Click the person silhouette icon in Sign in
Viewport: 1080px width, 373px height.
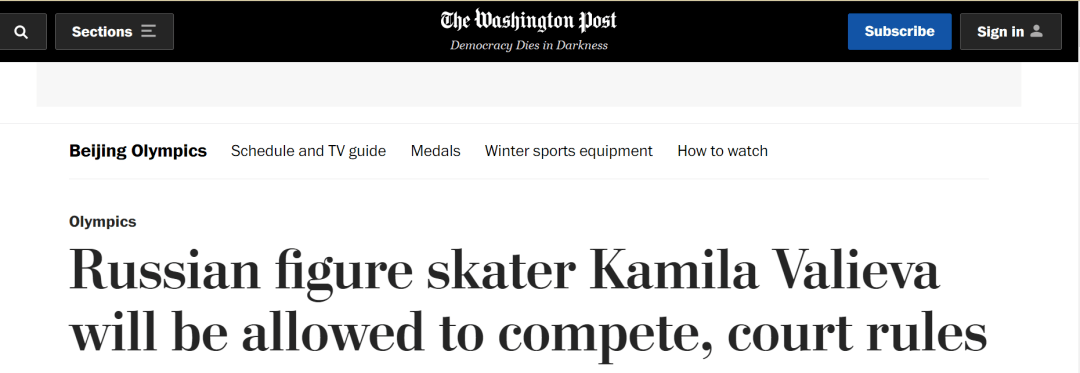(1037, 32)
